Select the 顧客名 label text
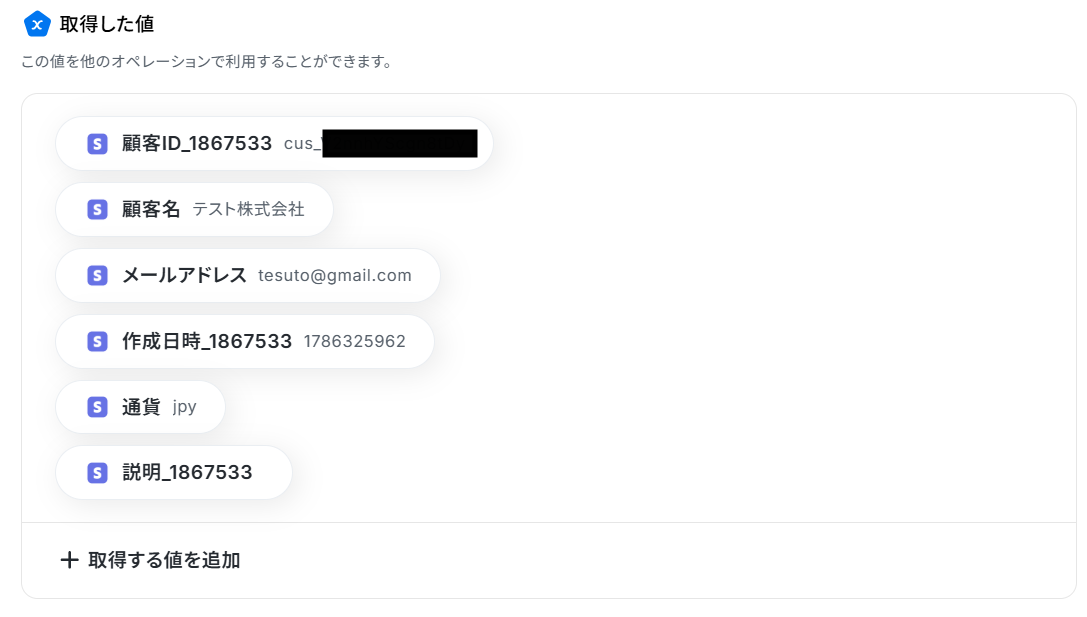The height and width of the screenshot is (617, 1087). 151,209
